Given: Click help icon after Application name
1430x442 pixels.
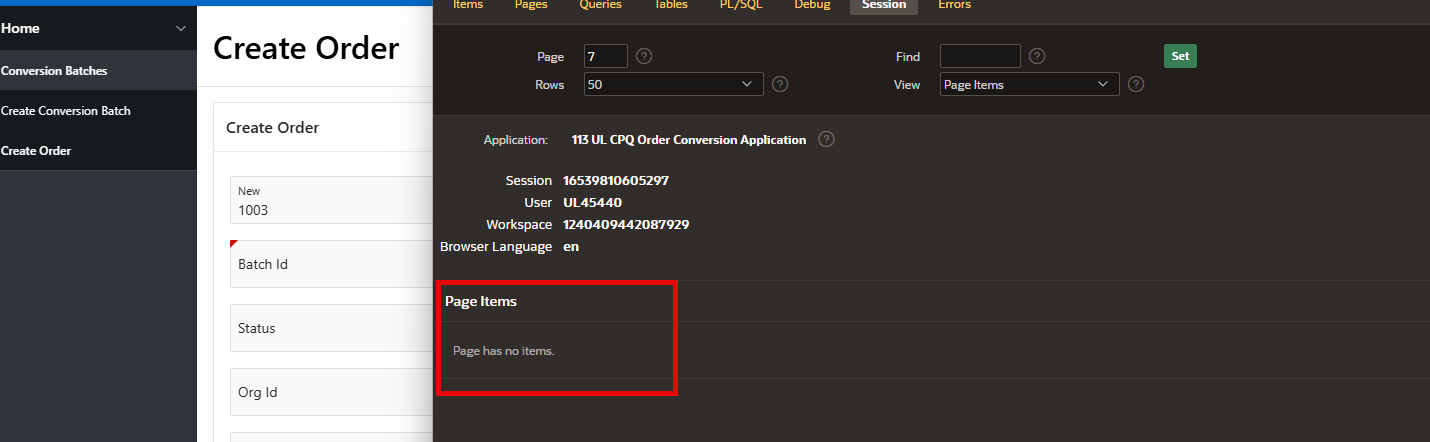Looking at the screenshot, I should click(826, 140).
